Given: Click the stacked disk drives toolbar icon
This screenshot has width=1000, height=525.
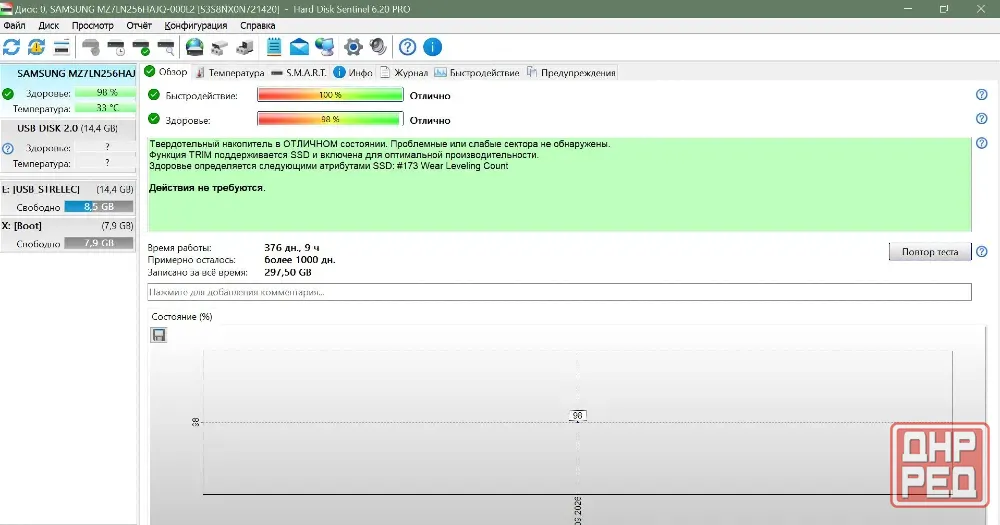Looking at the screenshot, I should click(x=61, y=47).
